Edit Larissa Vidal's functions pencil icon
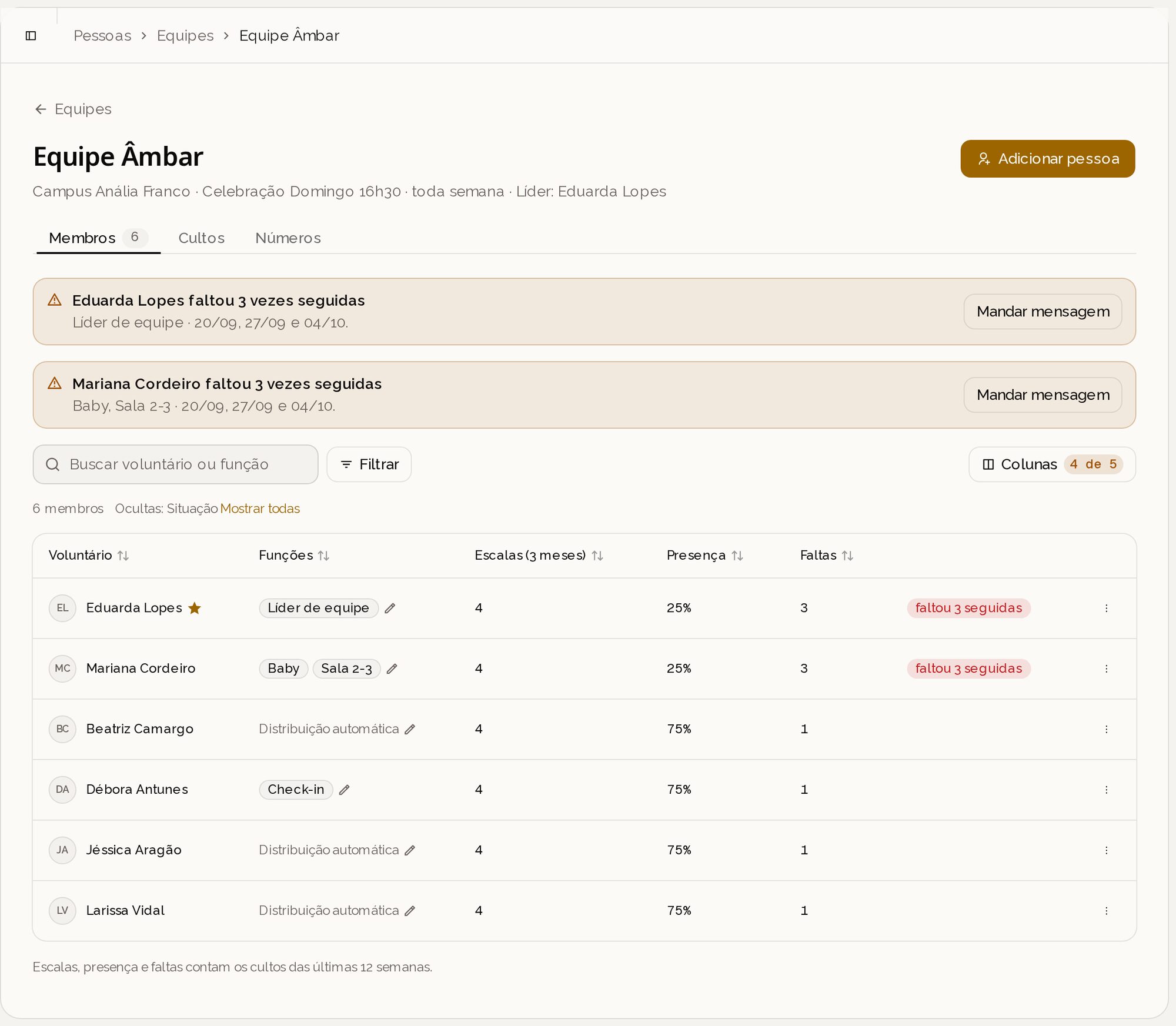The image size is (1176, 1026). coord(410,911)
